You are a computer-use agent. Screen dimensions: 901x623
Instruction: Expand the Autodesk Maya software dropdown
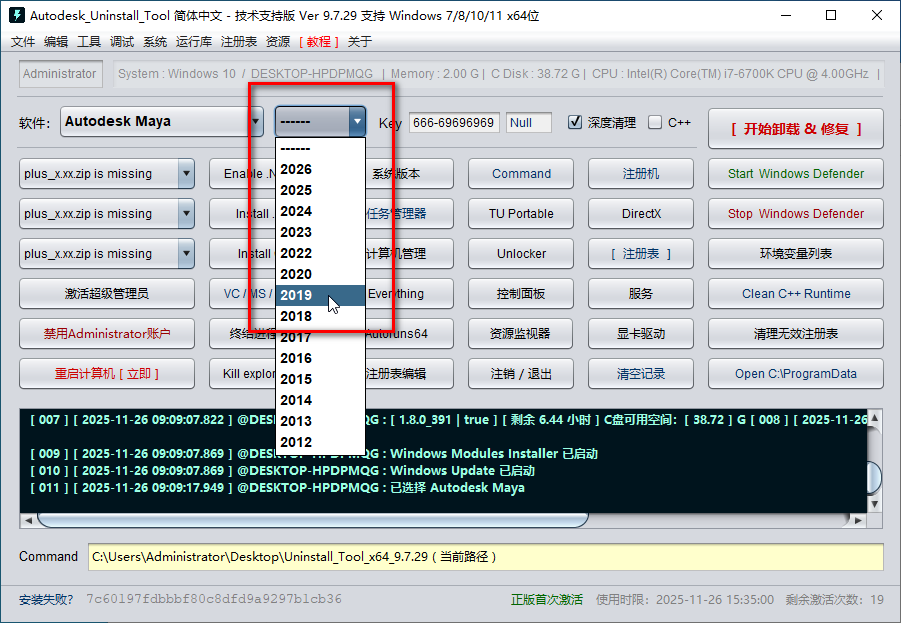pos(256,121)
